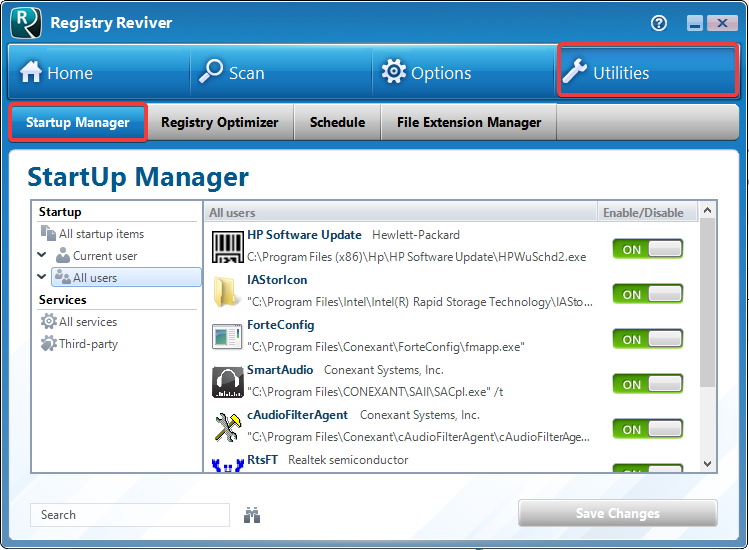Click the scrollbar up arrow
Viewport: 749px width, 550px height.
point(707,210)
